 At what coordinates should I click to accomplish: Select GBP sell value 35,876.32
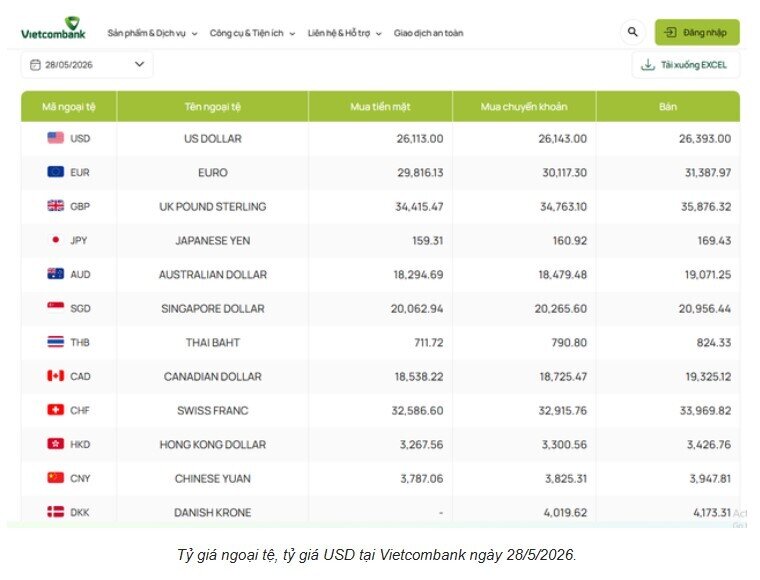706,207
